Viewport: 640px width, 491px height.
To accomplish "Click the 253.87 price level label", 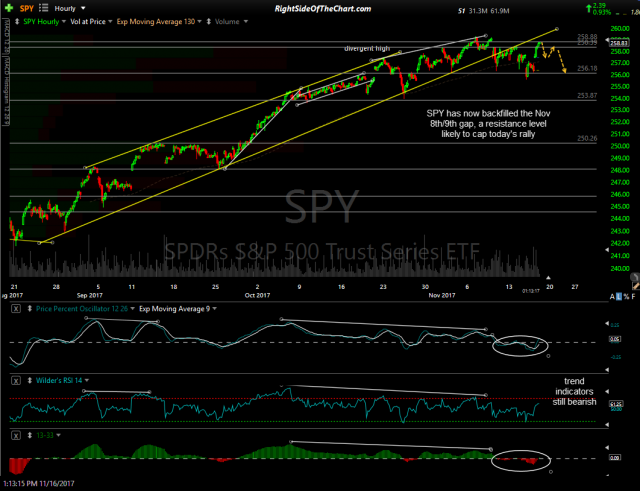I will (587, 96).
